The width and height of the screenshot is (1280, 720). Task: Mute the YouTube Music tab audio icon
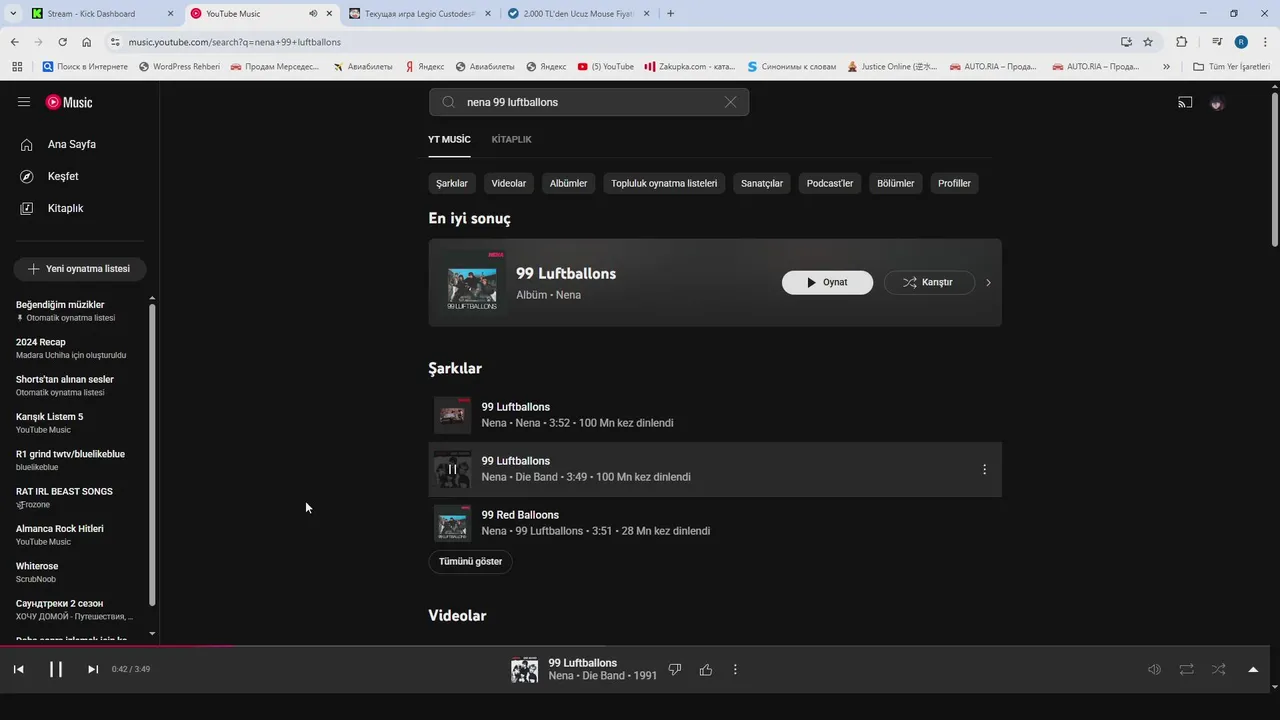click(313, 14)
